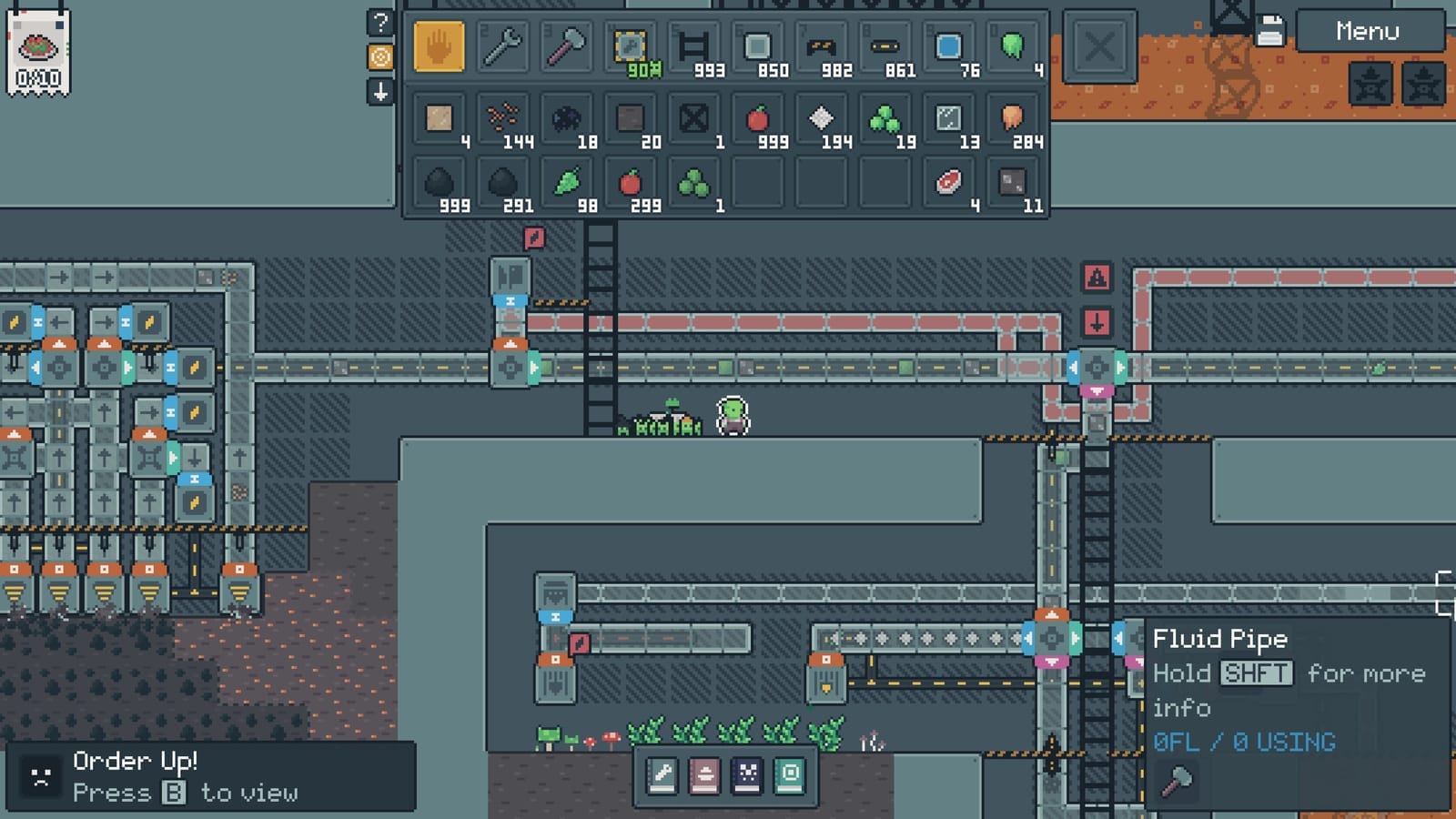The height and width of the screenshot is (819, 1456).
Task: Expand the order ticket showing 0/10
Action: point(38,53)
